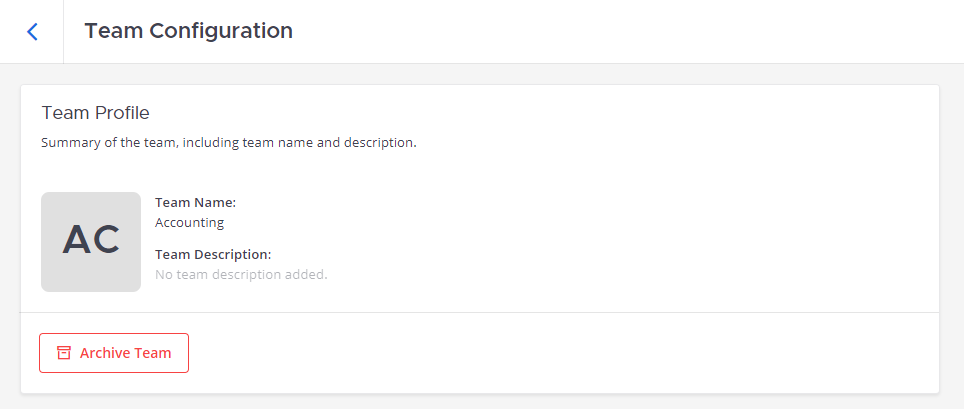The image size is (964, 409).
Task: Click the Team Name label
Action: click(x=195, y=203)
